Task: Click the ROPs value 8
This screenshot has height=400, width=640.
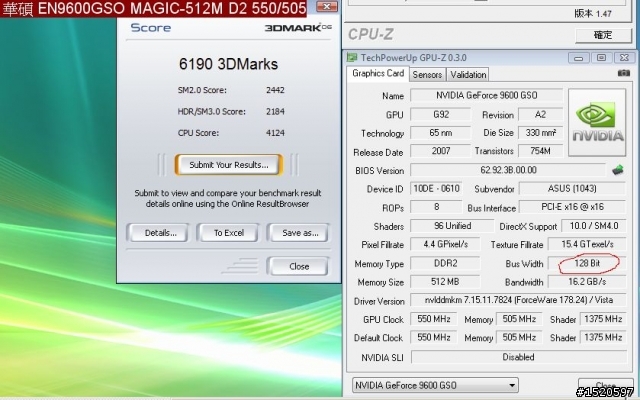Action: click(x=436, y=207)
